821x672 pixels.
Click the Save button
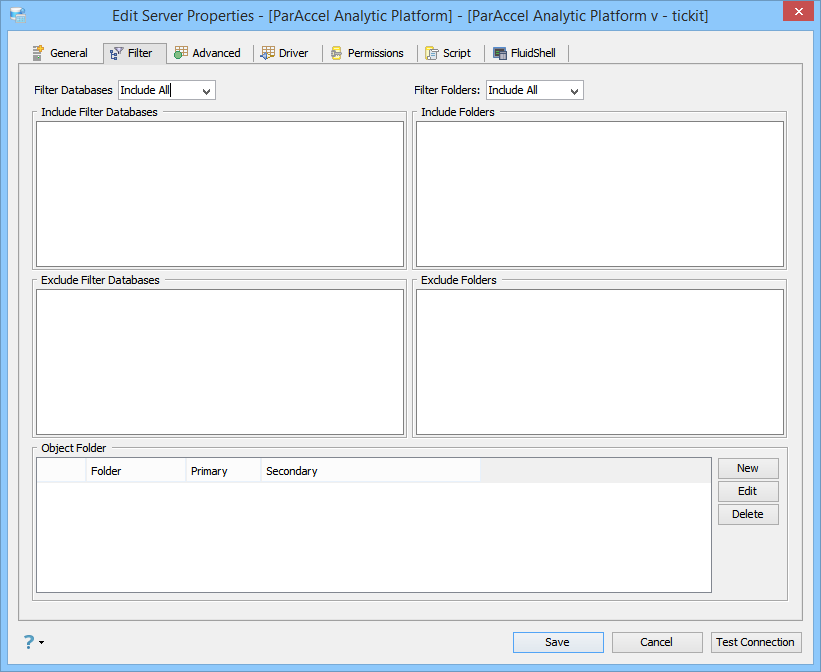tap(558, 642)
